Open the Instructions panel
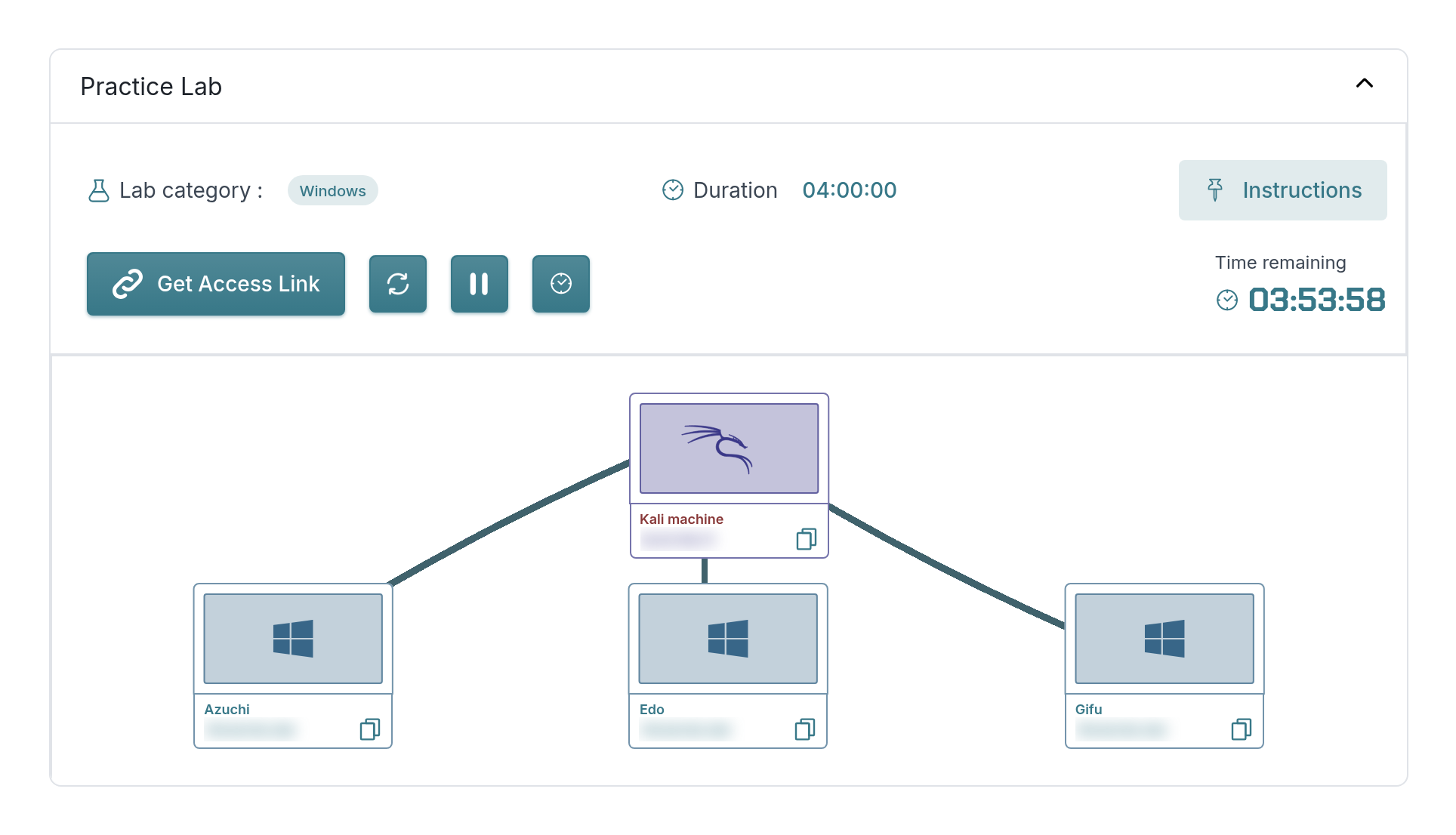The image size is (1456, 835). coord(1282,190)
